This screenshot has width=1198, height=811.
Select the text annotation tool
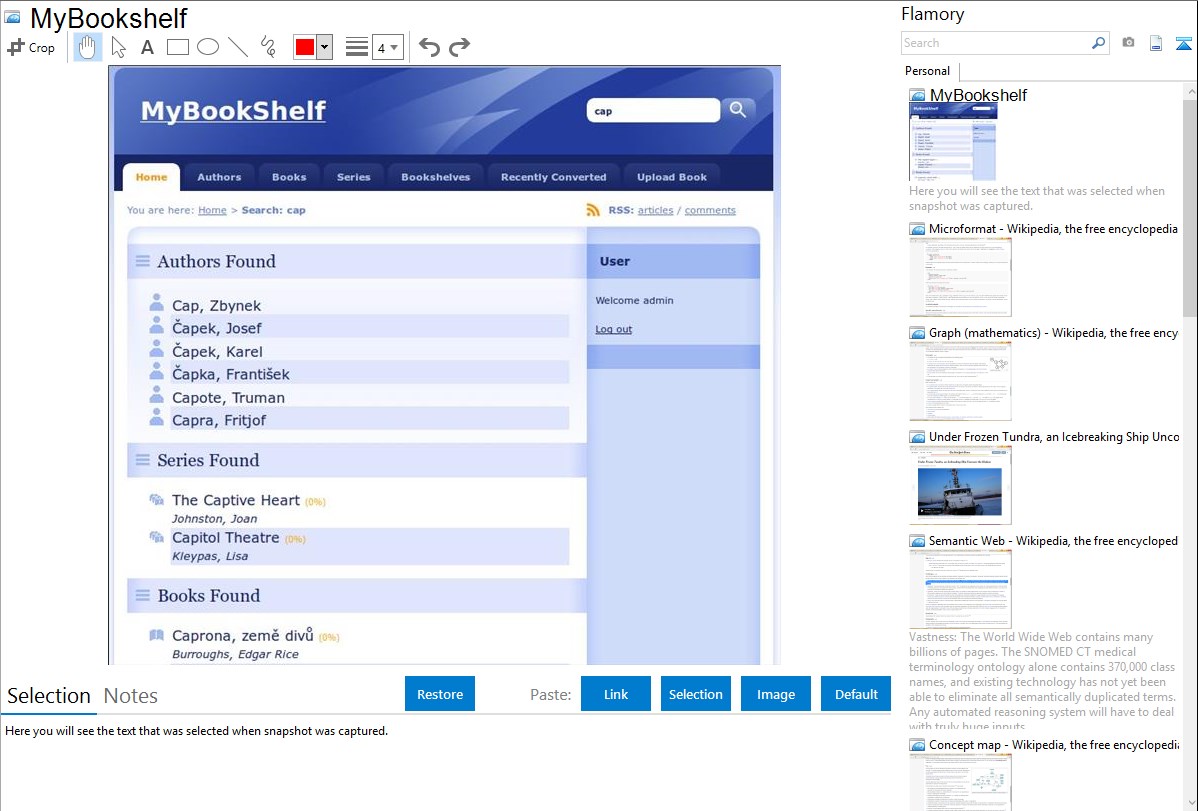(147, 47)
